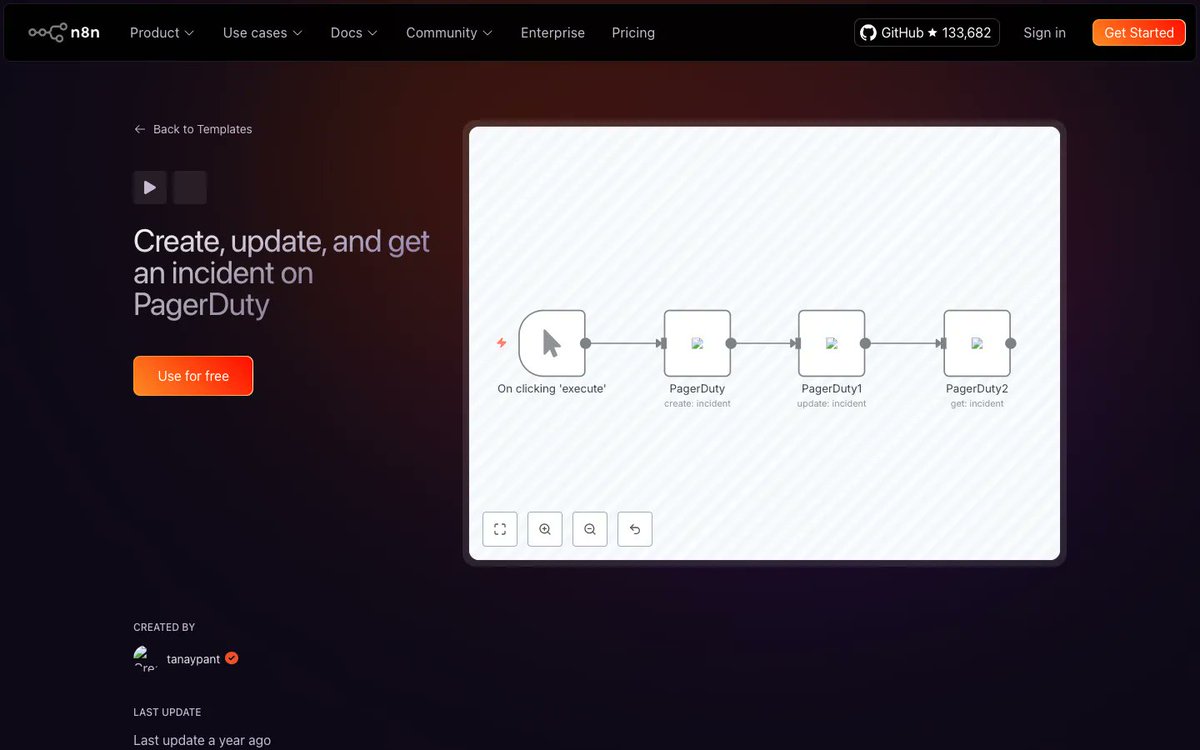Click the lightning trigger icon
Image resolution: width=1200 pixels, height=750 pixels.
pos(502,343)
